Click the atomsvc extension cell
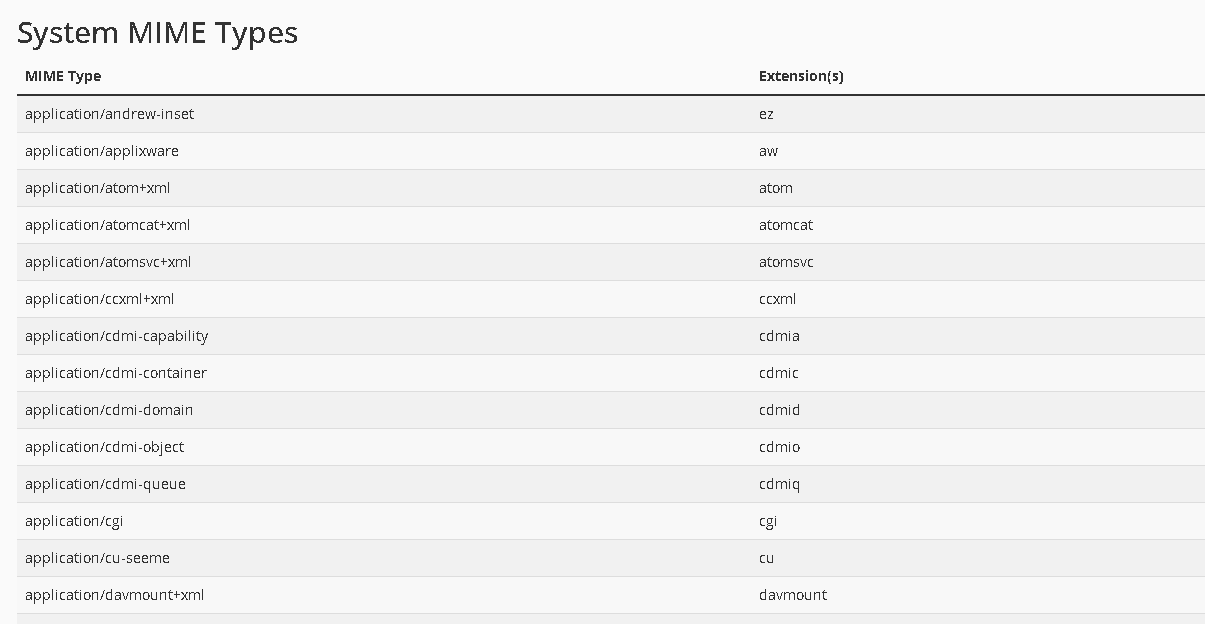The image size is (1205, 624). coord(786,262)
